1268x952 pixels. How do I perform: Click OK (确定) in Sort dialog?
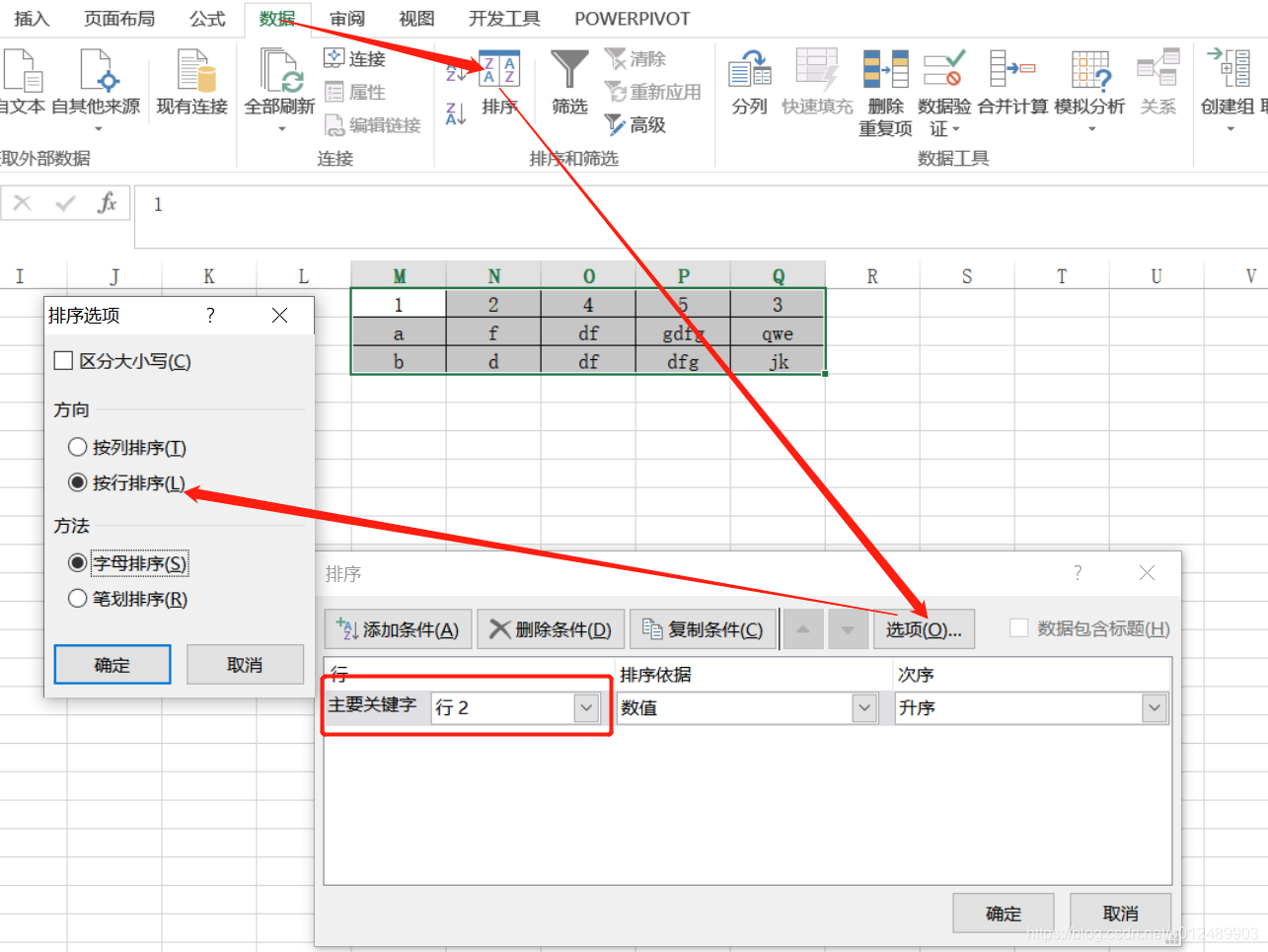(1004, 914)
